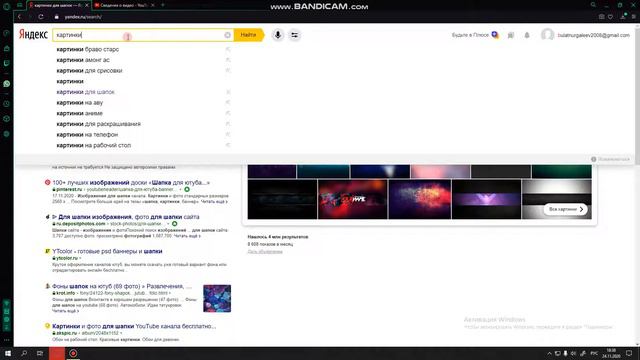
Task: Open the browser easy setup menu icon
Action: pyautogui.click(x=633, y=17)
